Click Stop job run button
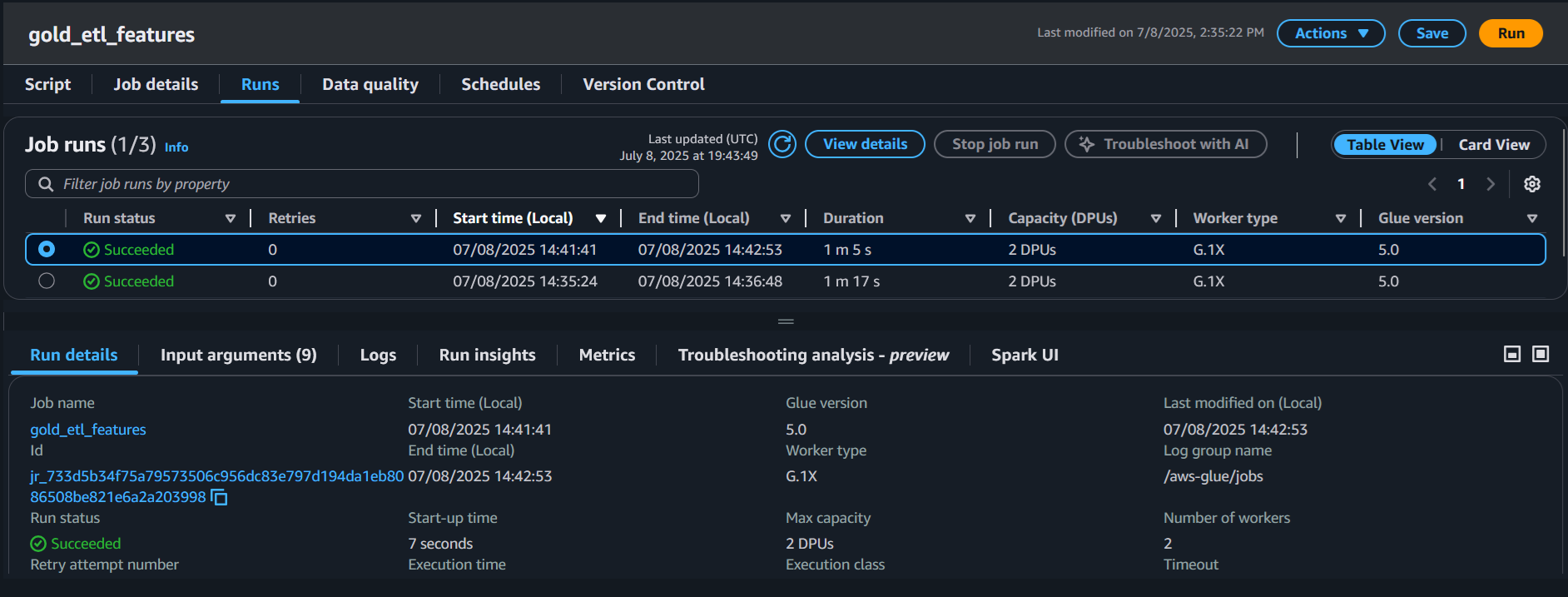1568x597 pixels. click(x=995, y=144)
